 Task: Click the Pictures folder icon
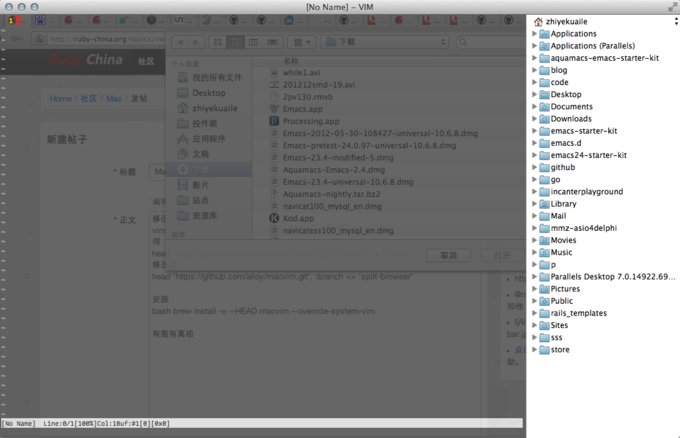(544, 289)
